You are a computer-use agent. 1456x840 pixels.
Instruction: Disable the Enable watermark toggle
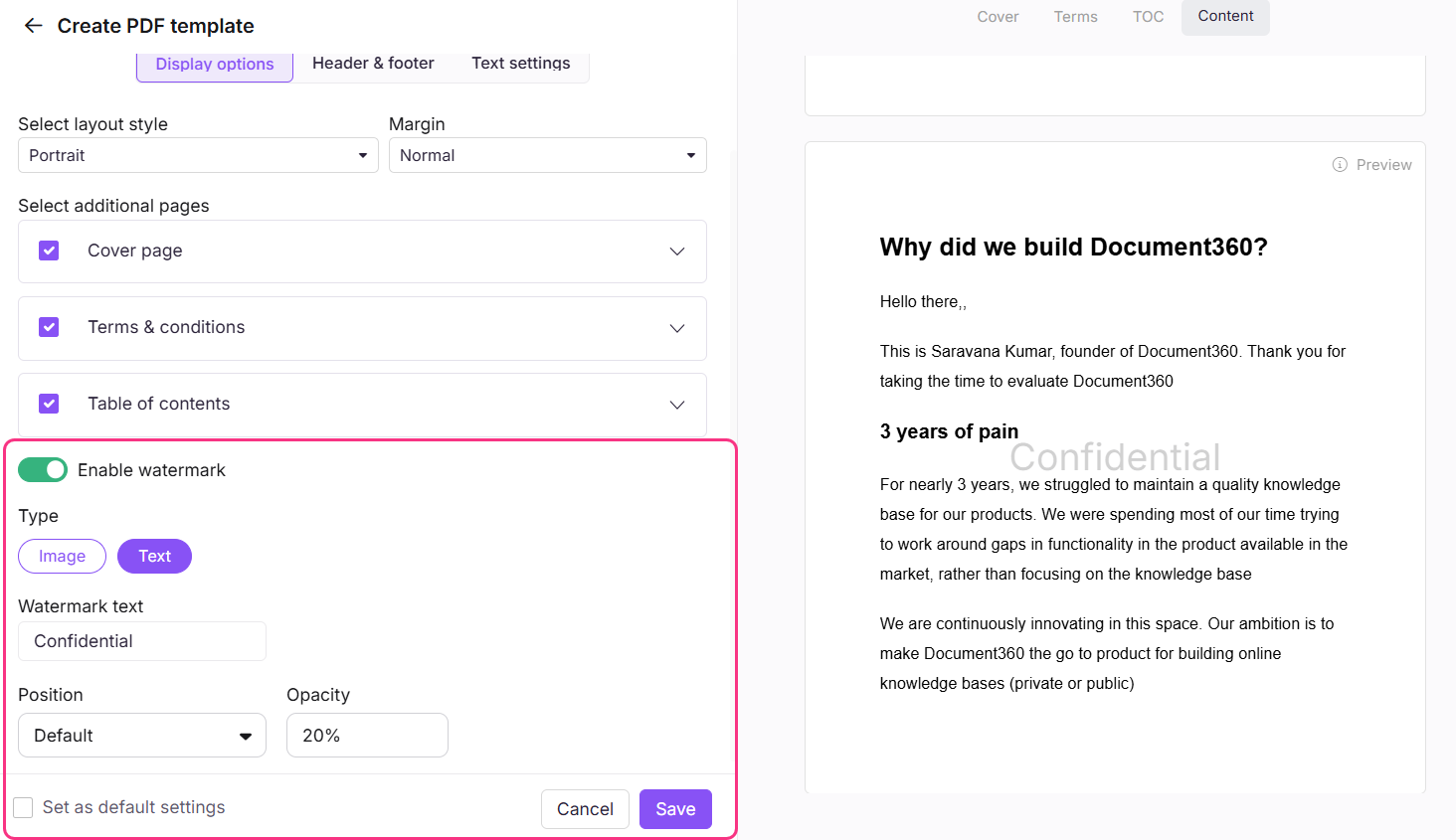[x=43, y=470]
